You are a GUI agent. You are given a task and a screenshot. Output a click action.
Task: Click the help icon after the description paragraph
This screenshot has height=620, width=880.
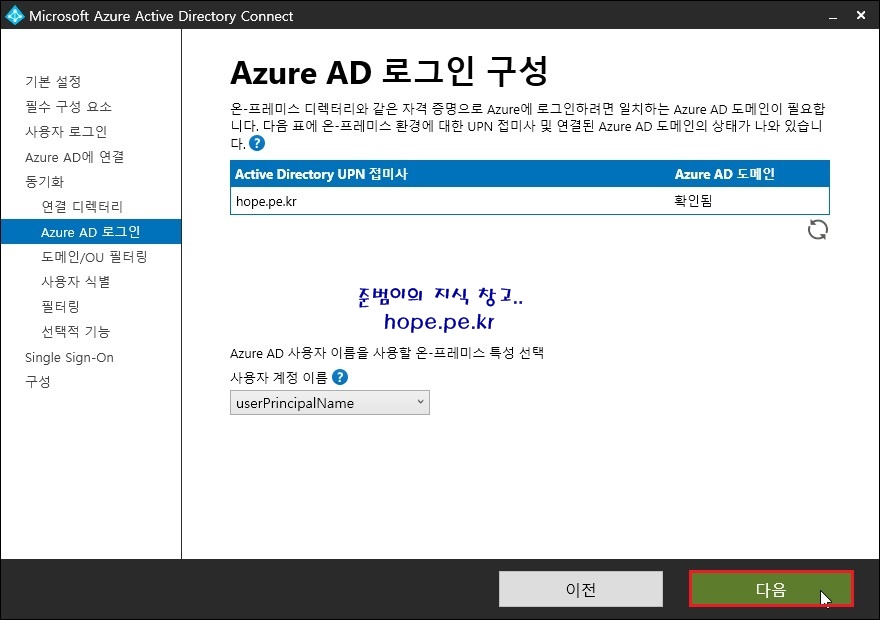257,143
